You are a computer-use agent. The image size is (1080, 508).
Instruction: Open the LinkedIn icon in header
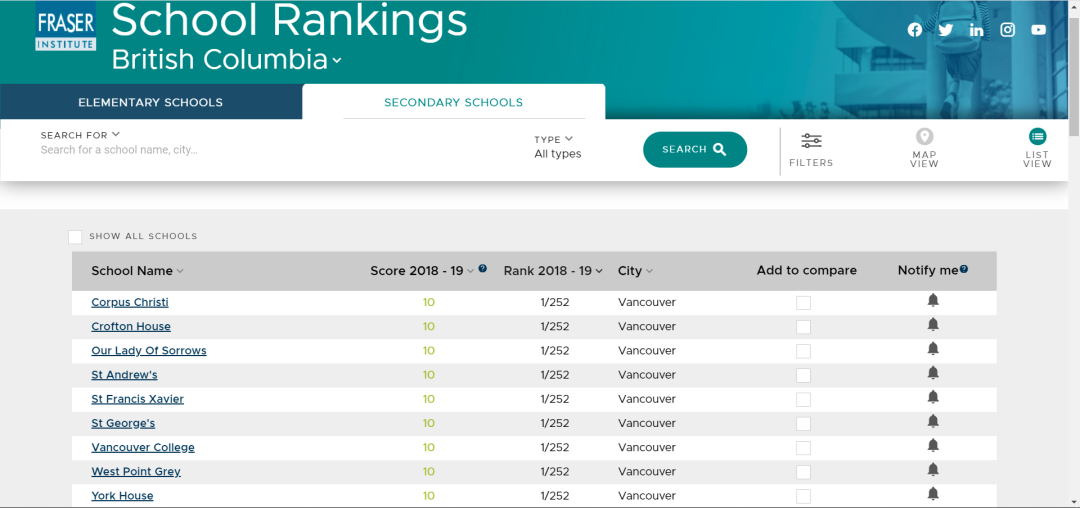click(976, 30)
